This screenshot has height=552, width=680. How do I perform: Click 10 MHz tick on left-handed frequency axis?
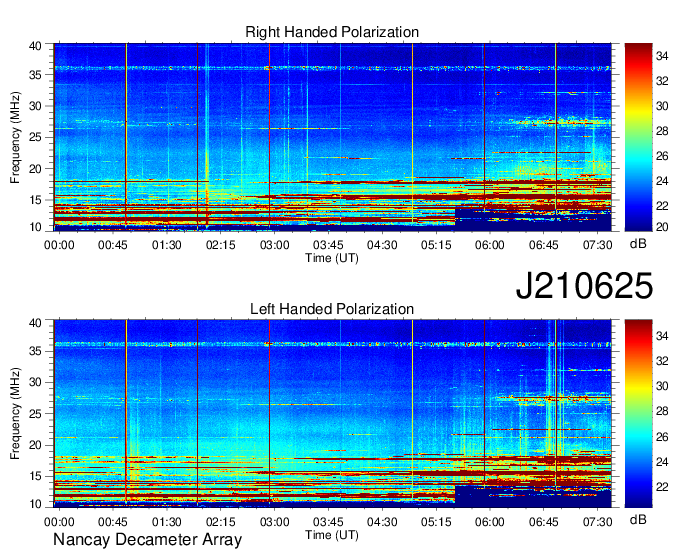pyautogui.click(x=35, y=504)
